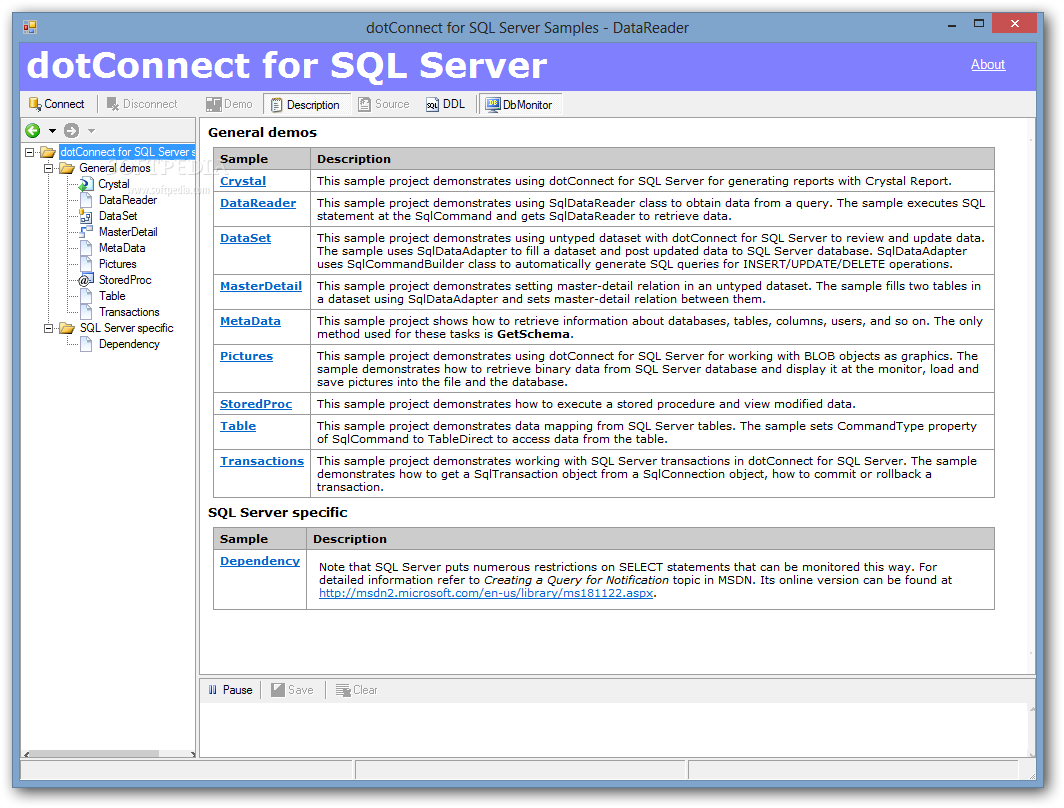Click the About link in header
The width and height of the screenshot is (1064, 808).
point(987,64)
